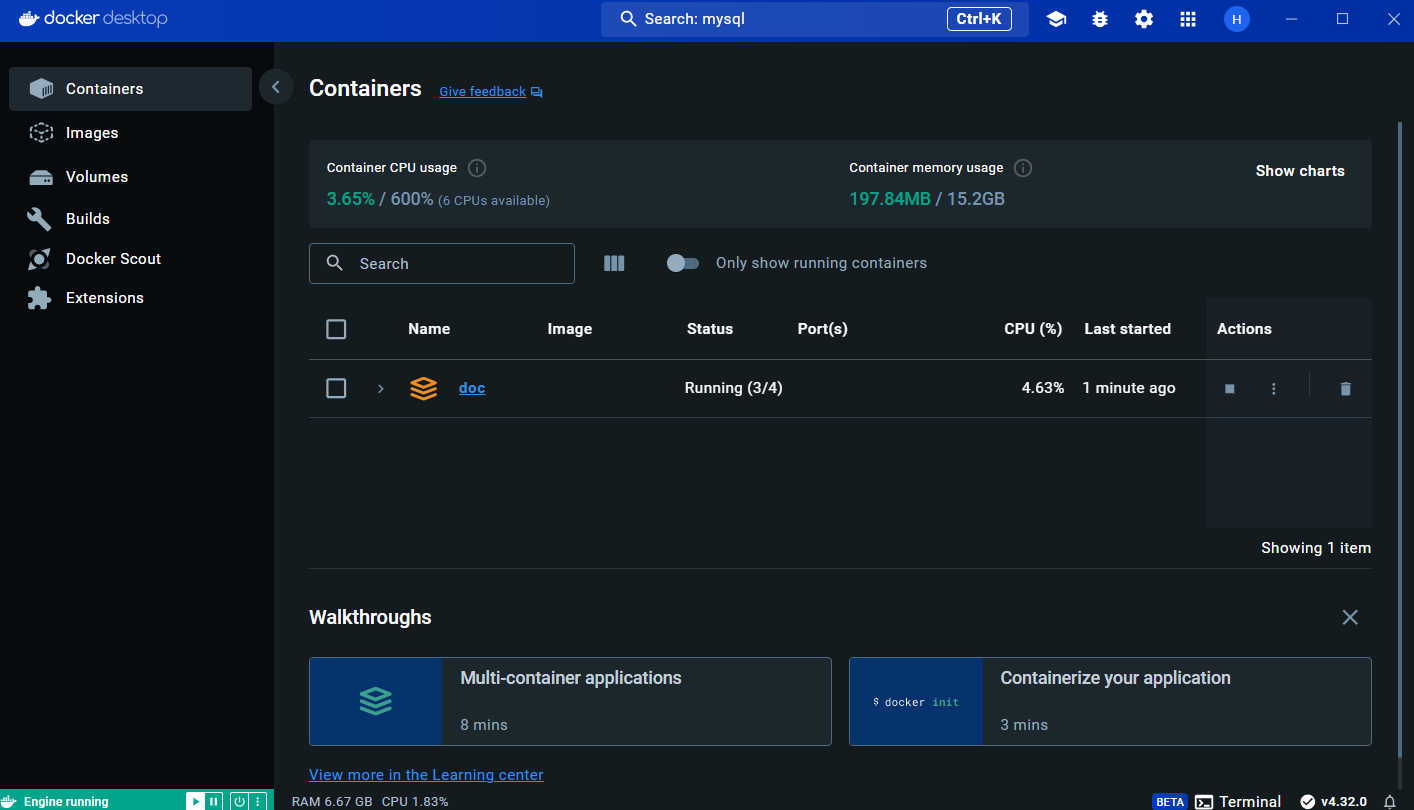Open the Troubleshoot bug icon
Image resolution: width=1414 pixels, height=810 pixels.
coord(1100,19)
